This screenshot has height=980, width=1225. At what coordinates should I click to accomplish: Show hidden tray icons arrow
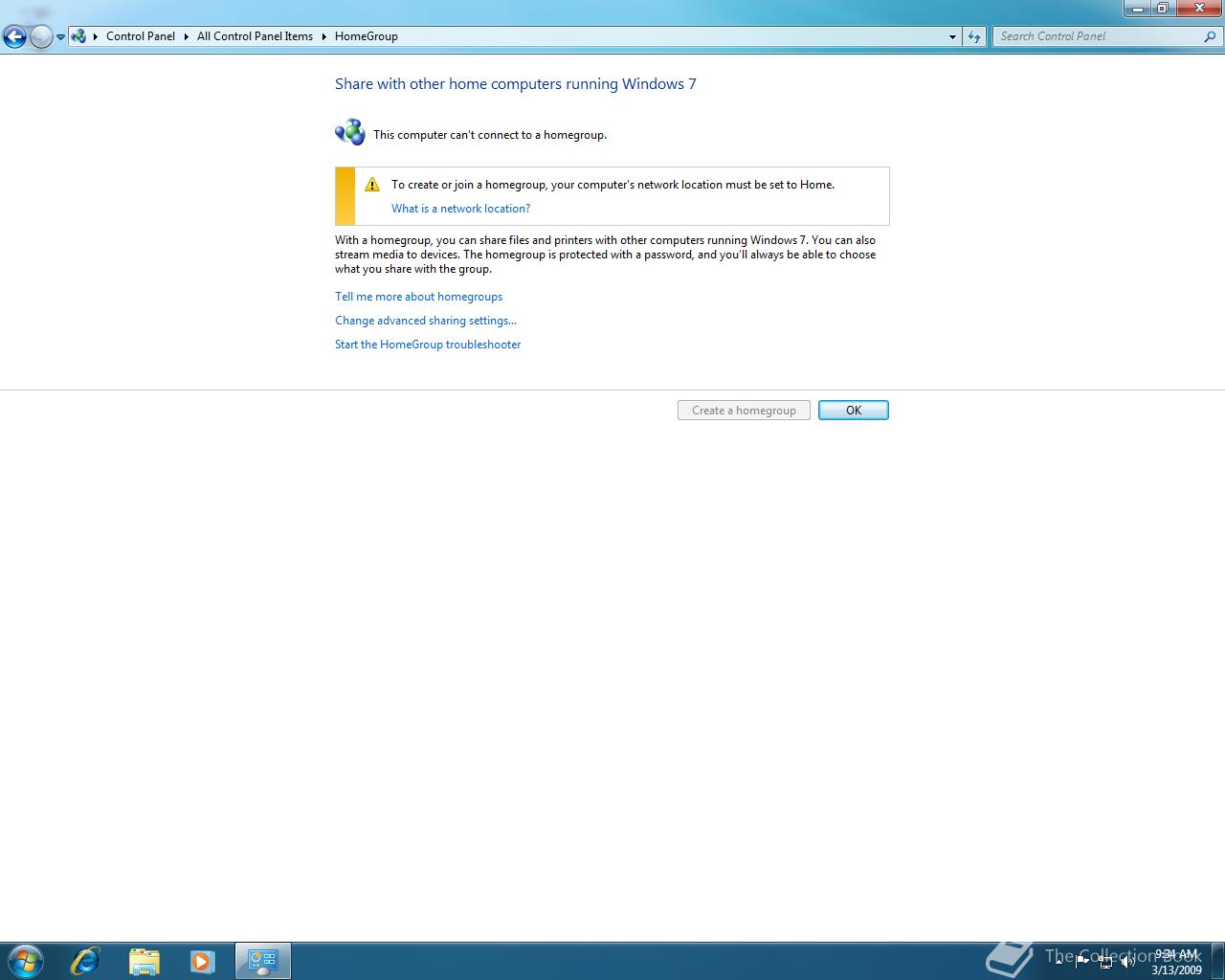pyautogui.click(x=1059, y=961)
